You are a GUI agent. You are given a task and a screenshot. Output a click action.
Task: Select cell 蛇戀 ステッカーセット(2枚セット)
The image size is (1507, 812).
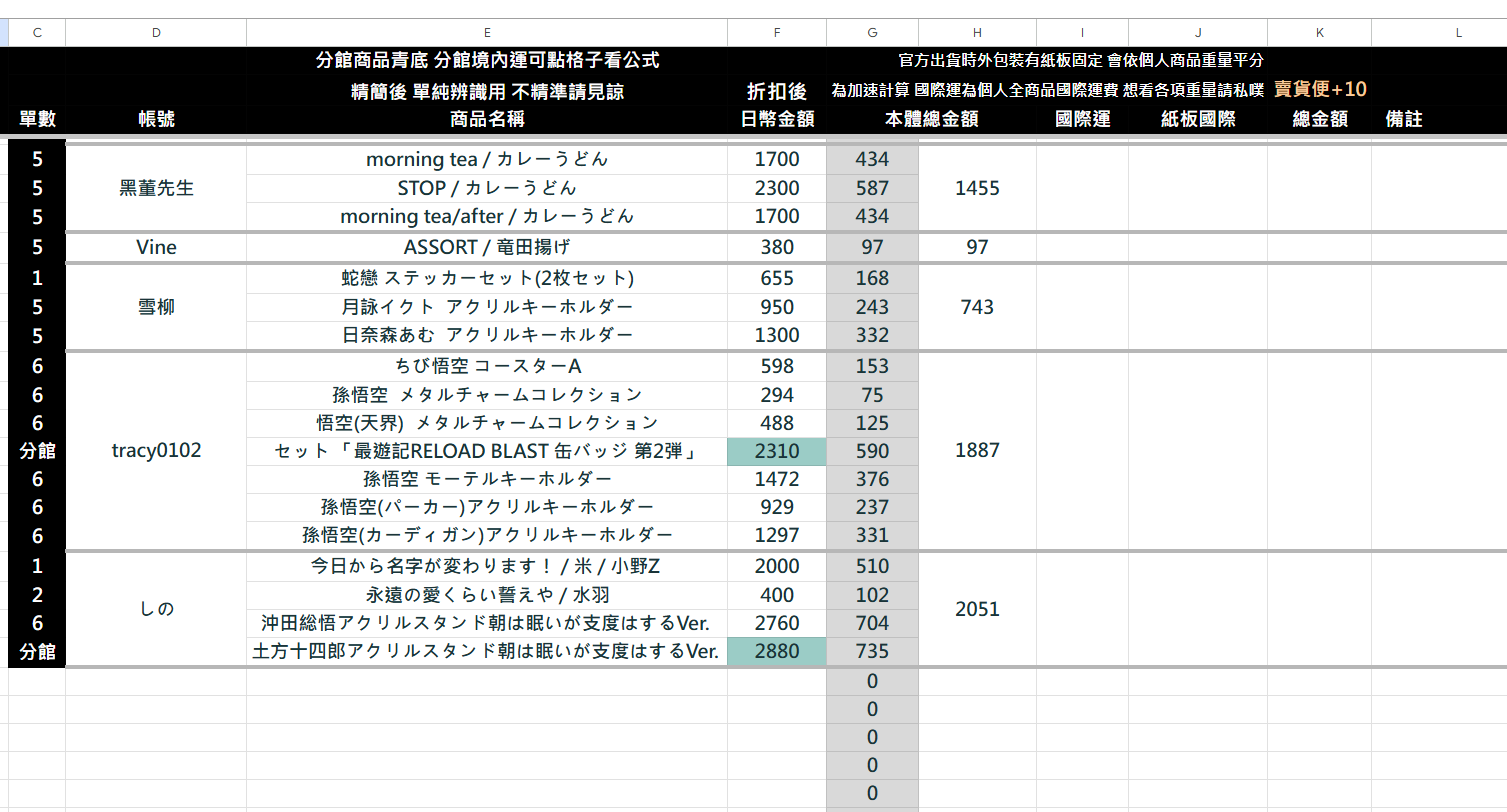[487, 278]
